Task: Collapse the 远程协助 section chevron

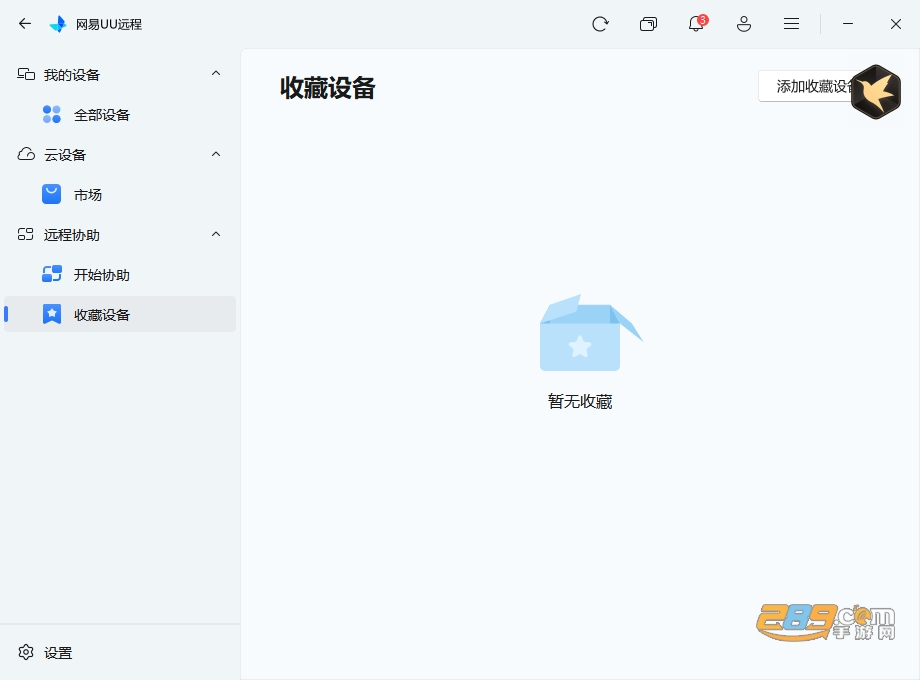Action: [216, 234]
